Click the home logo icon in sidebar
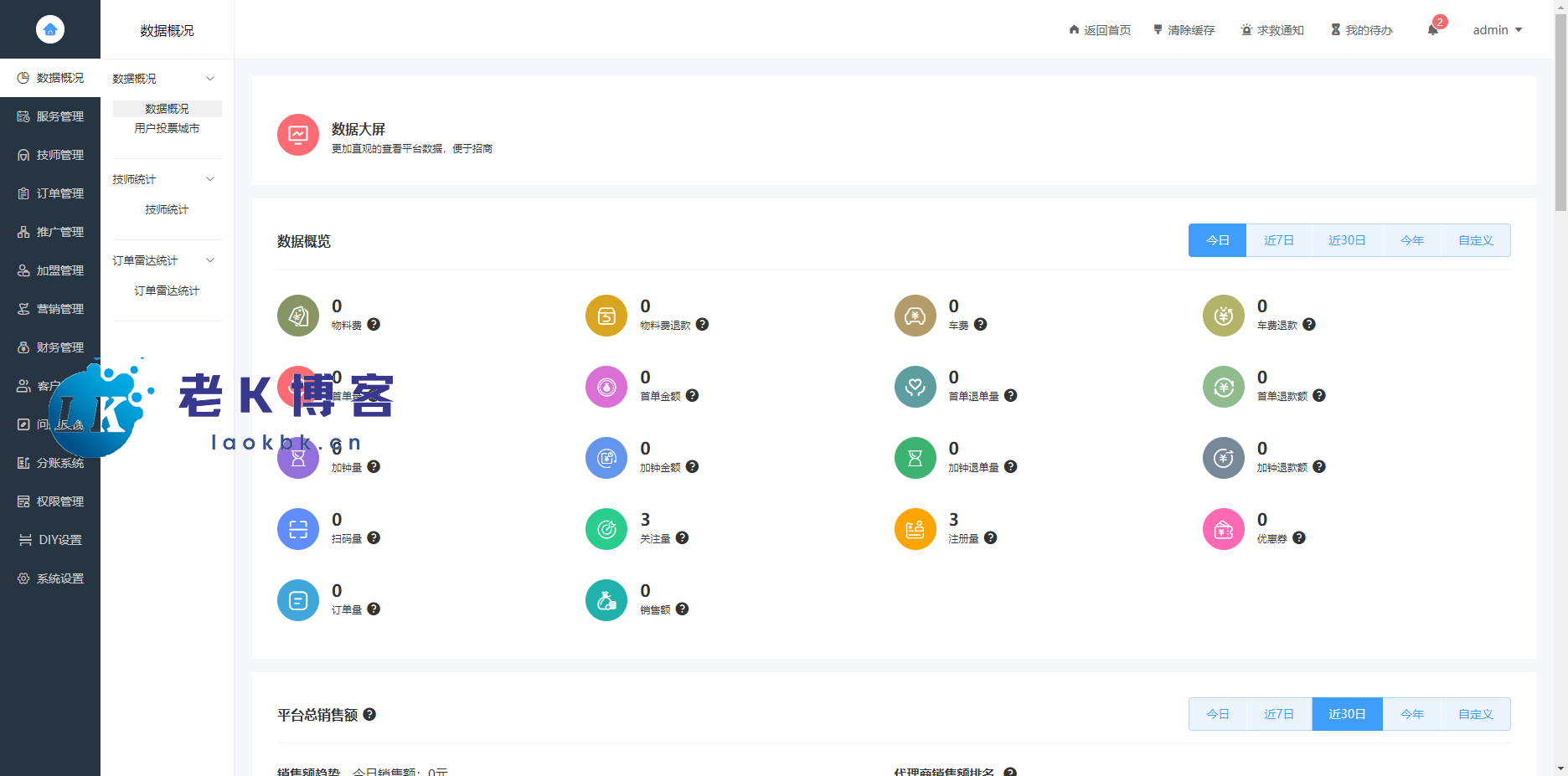Viewport: 1568px width, 776px height. tap(50, 29)
